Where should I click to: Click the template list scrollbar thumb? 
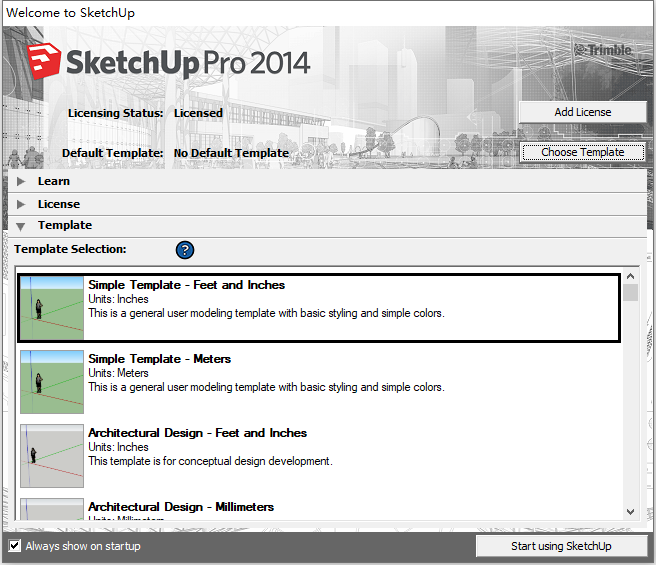click(630, 293)
